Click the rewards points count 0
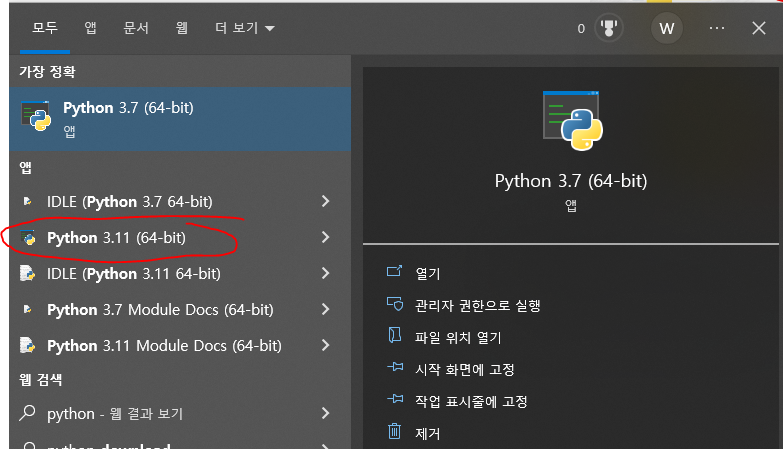 click(581, 28)
